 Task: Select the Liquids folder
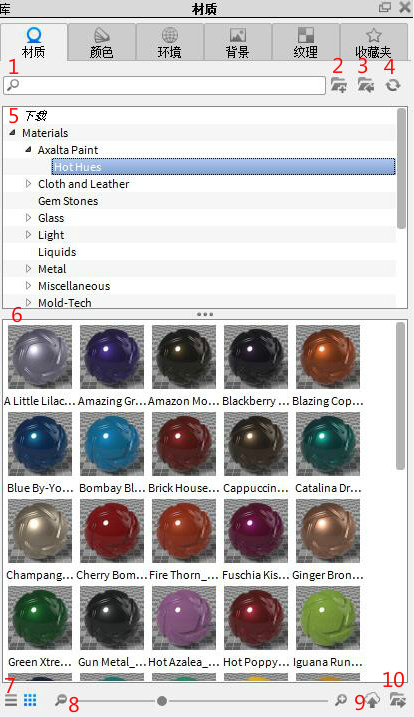57,252
